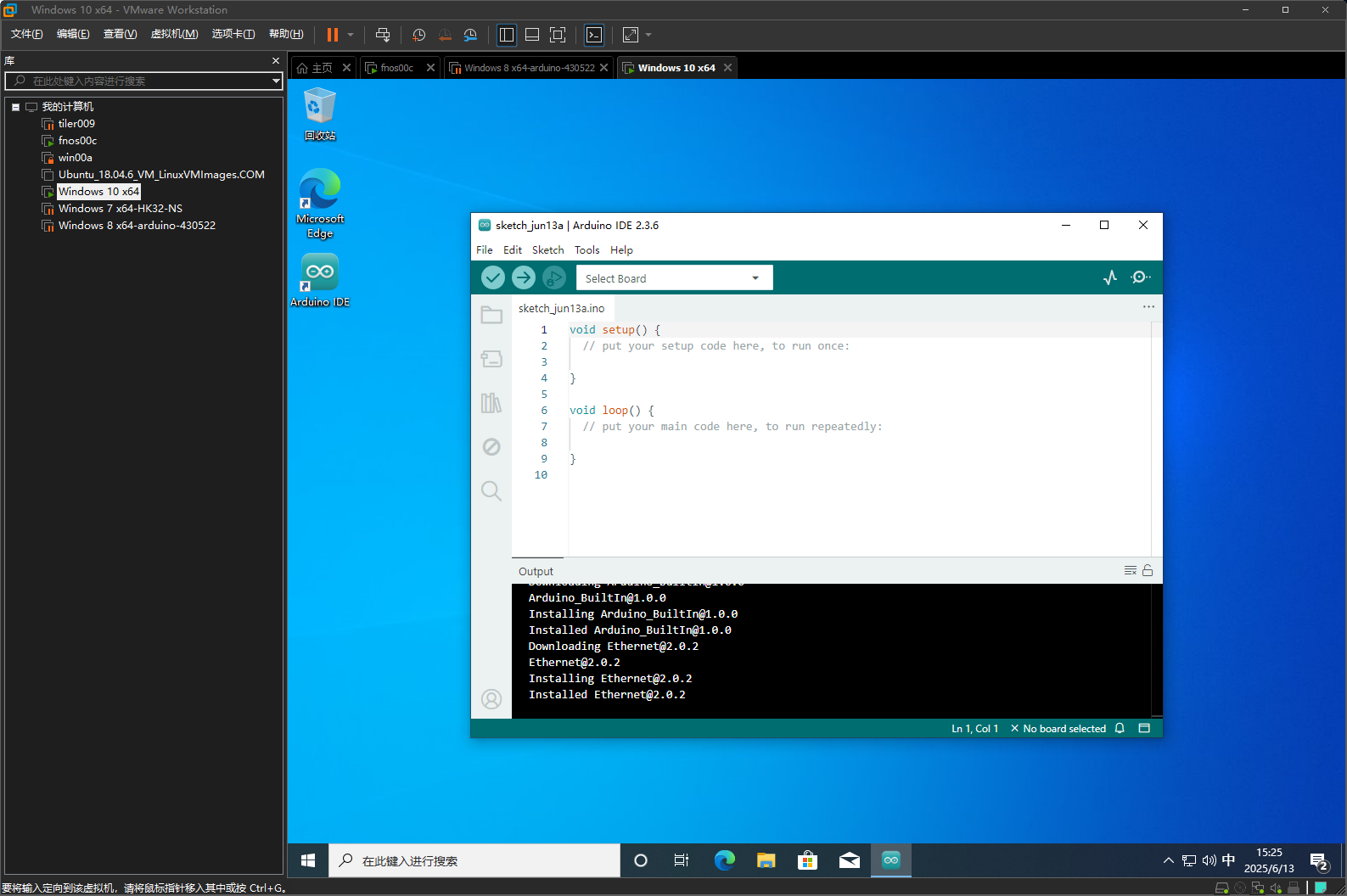Open the Serial Monitor icon

[x=1141, y=277]
